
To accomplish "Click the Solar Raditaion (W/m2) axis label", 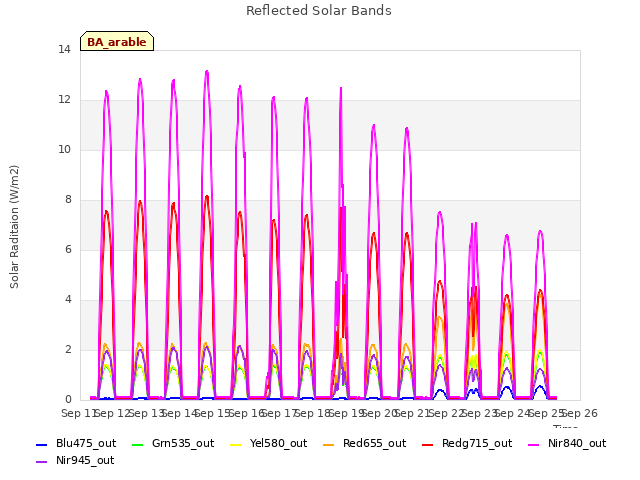I will tap(14, 227).
